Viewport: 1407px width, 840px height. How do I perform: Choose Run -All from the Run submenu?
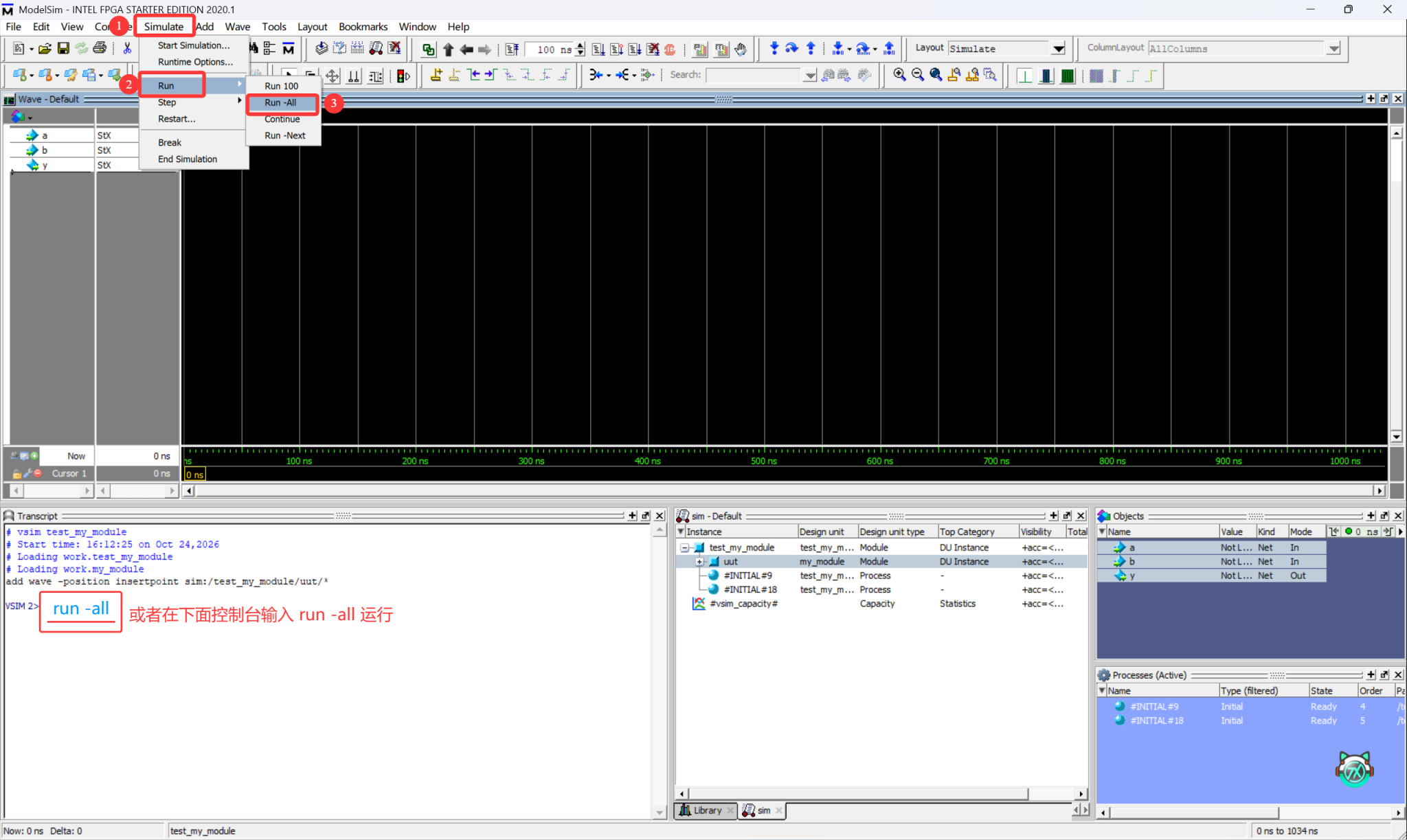point(282,102)
